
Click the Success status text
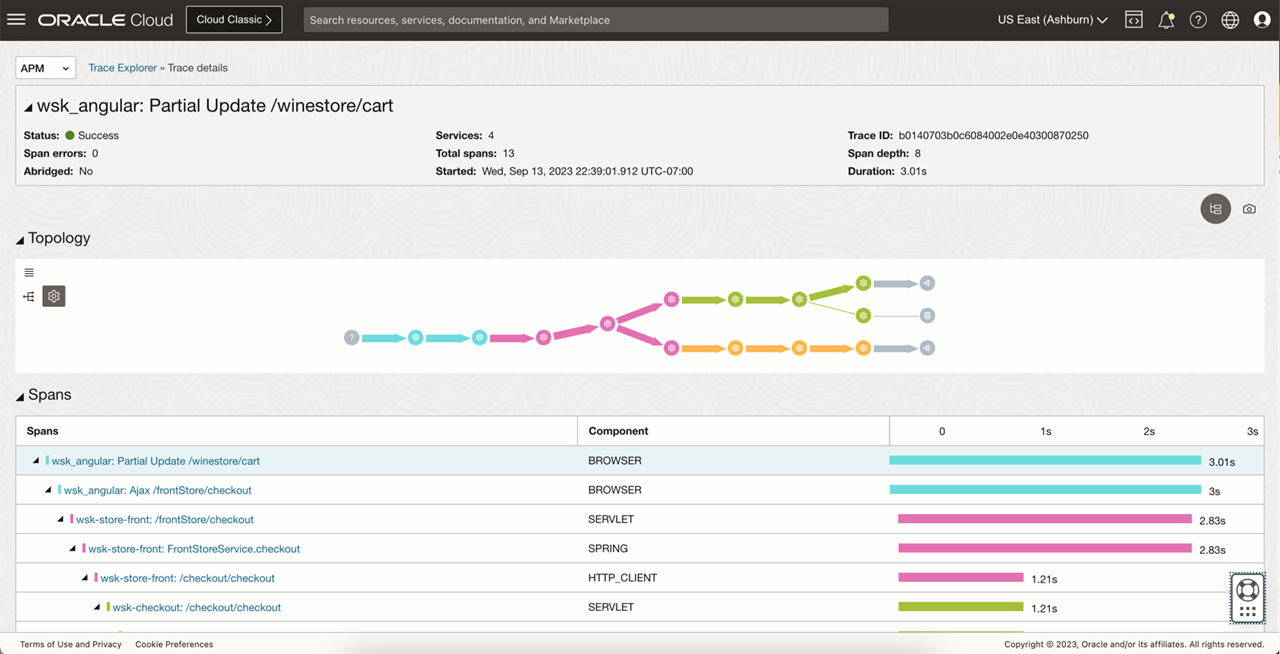coord(98,135)
